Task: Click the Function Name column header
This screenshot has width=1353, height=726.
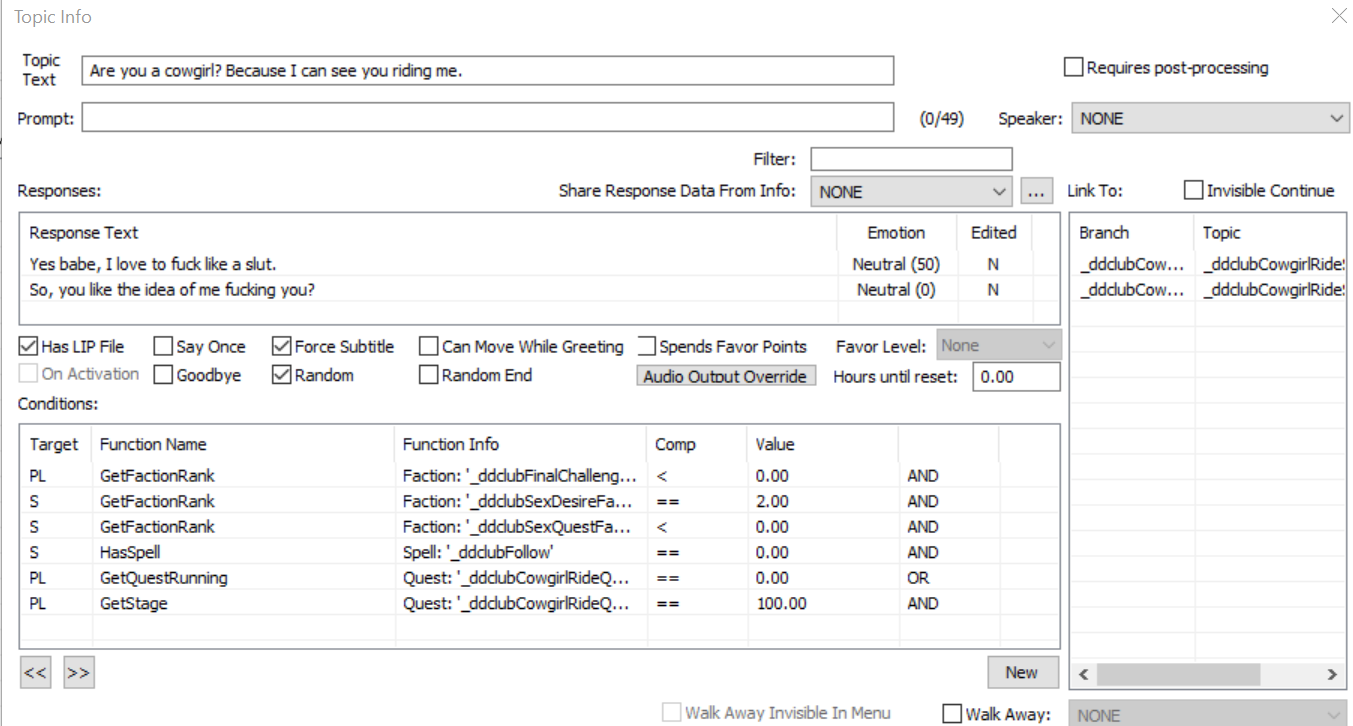Action: coord(243,444)
